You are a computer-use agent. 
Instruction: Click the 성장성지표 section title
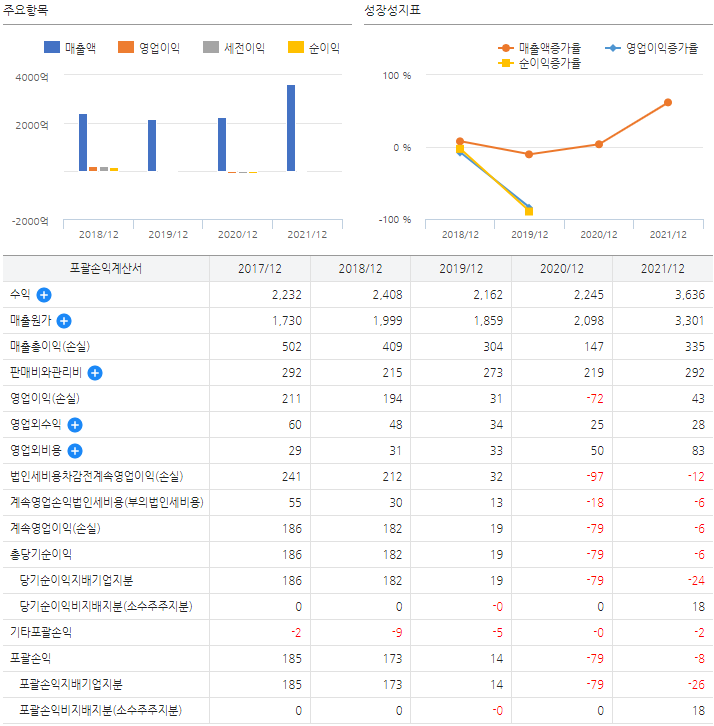pos(392,10)
